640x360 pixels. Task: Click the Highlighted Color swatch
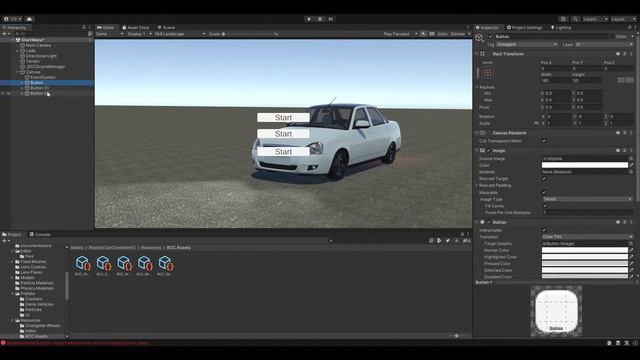584,257
